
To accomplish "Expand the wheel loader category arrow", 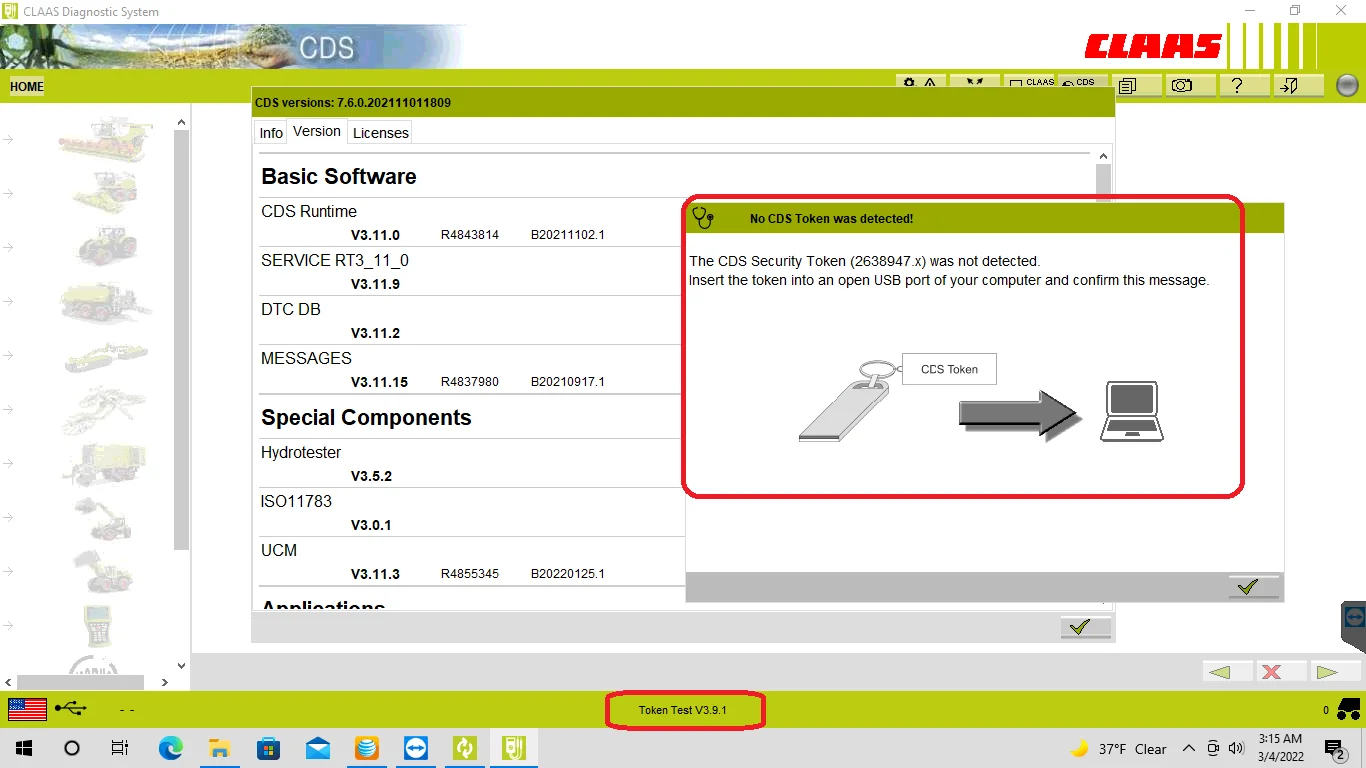I will point(8,571).
